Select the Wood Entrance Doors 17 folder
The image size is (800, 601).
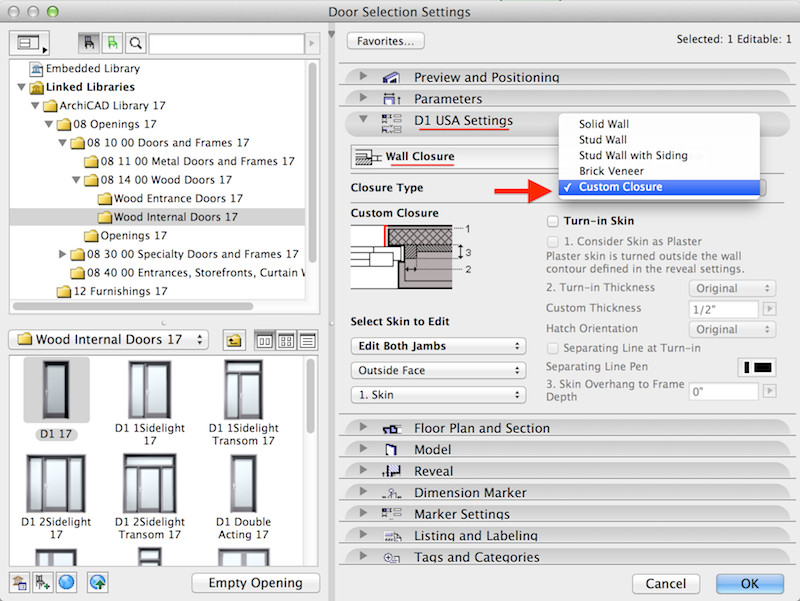(x=171, y=198)
